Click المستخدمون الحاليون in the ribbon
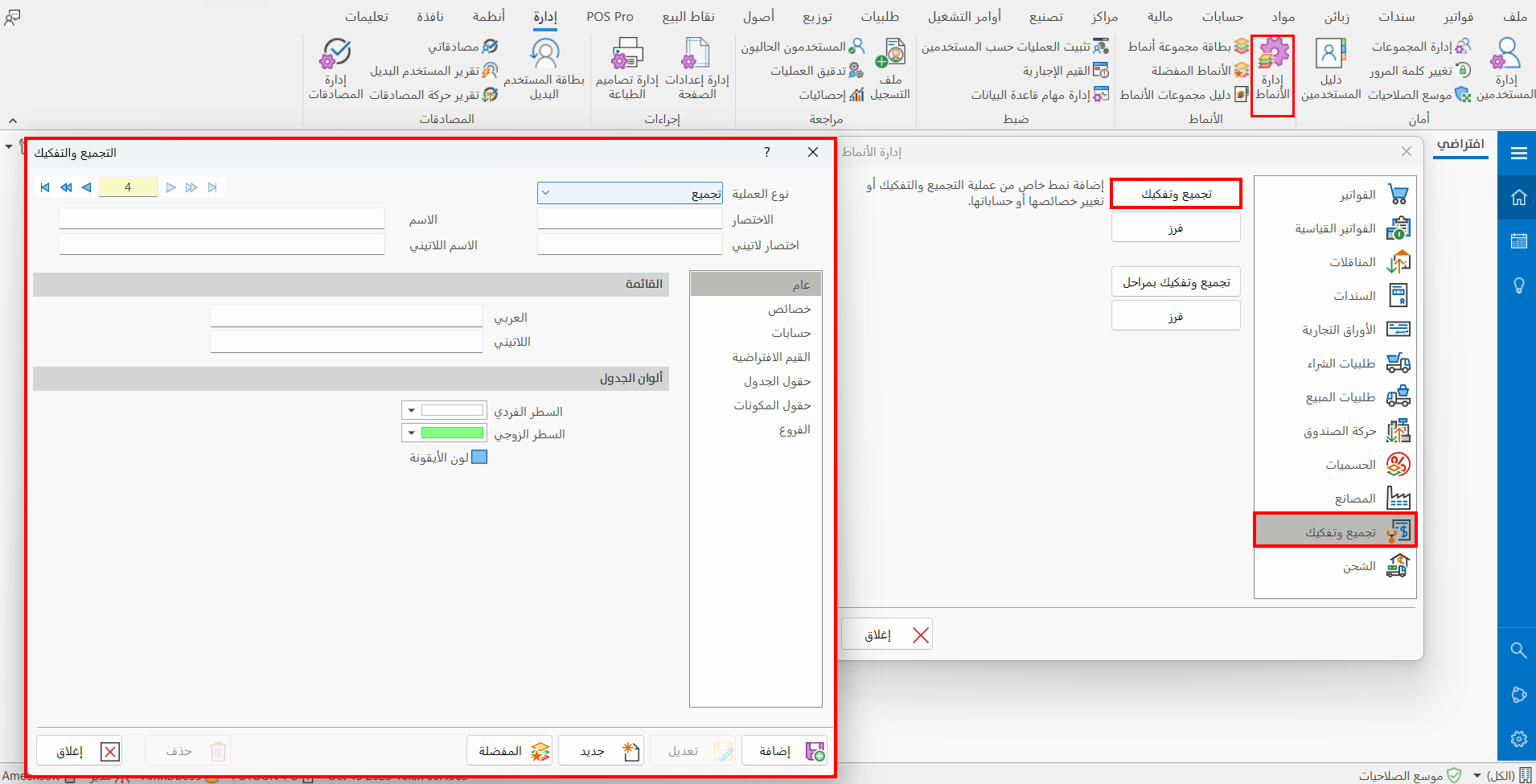Viewport: 1536px width, 784px height. pyautogui.click(x=803, y=47)
